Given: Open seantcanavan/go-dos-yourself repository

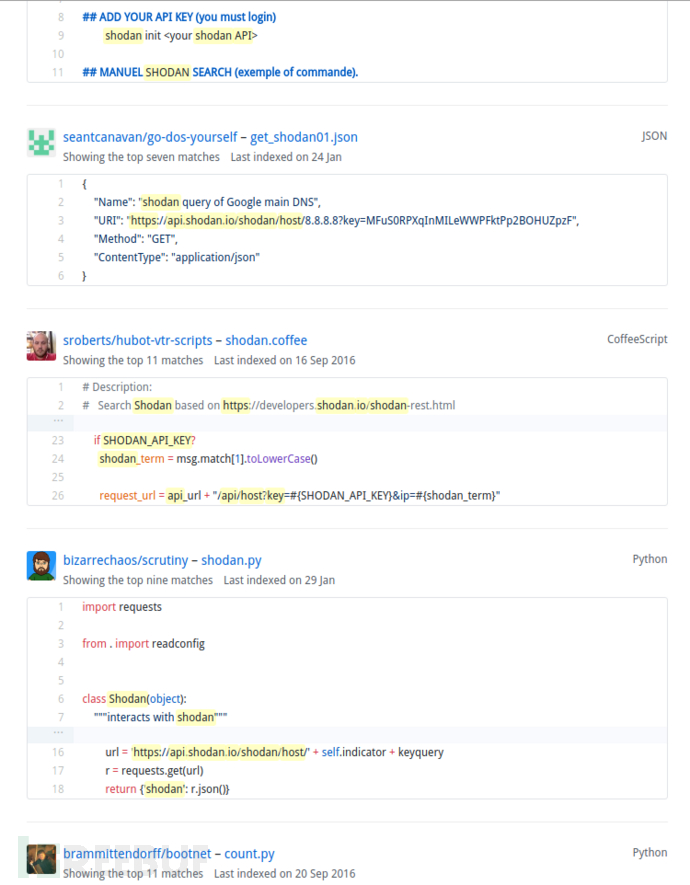Looking at the screenshot, I should pos(150,137).
